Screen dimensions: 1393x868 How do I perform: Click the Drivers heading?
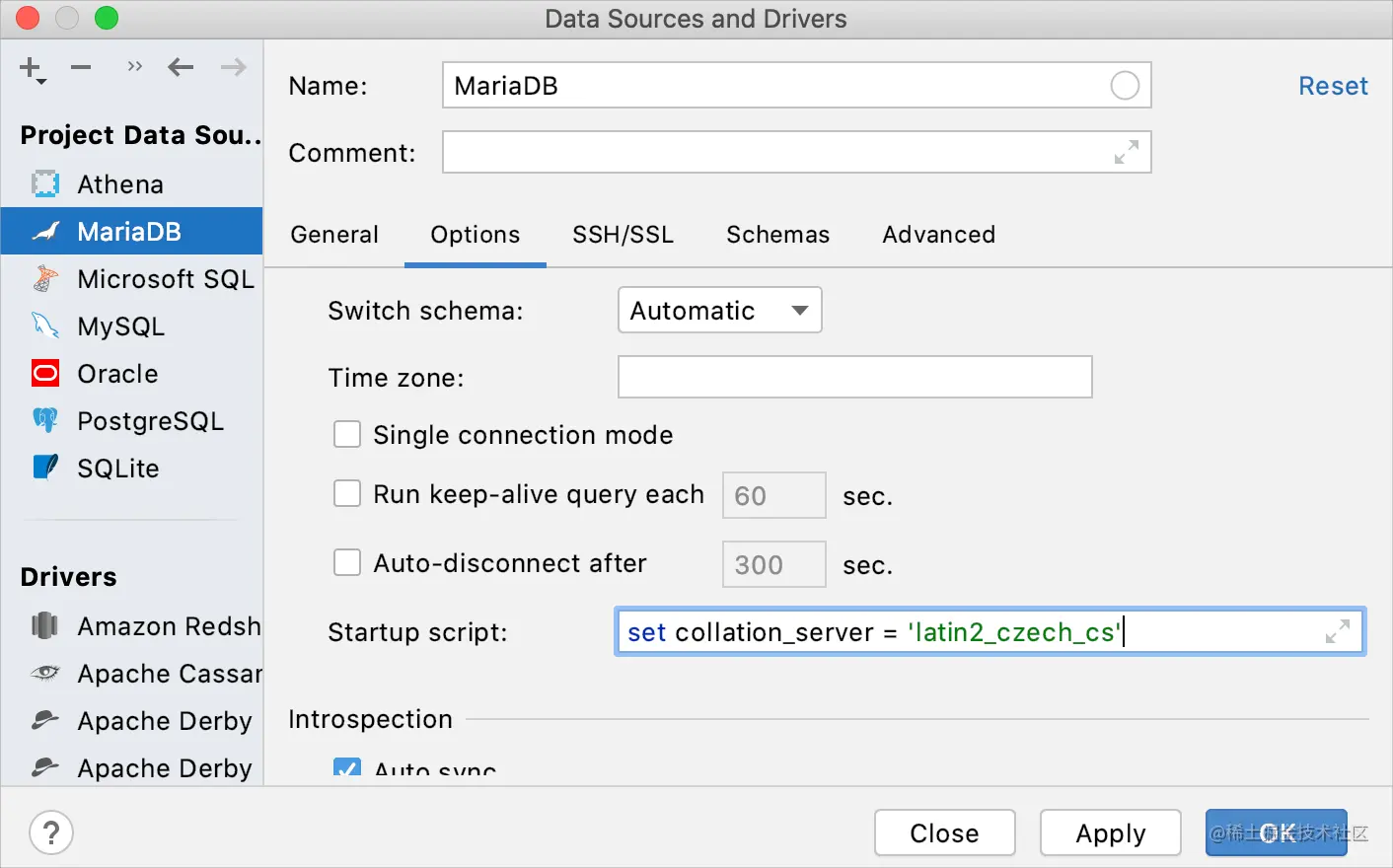(x=68, y=577)
